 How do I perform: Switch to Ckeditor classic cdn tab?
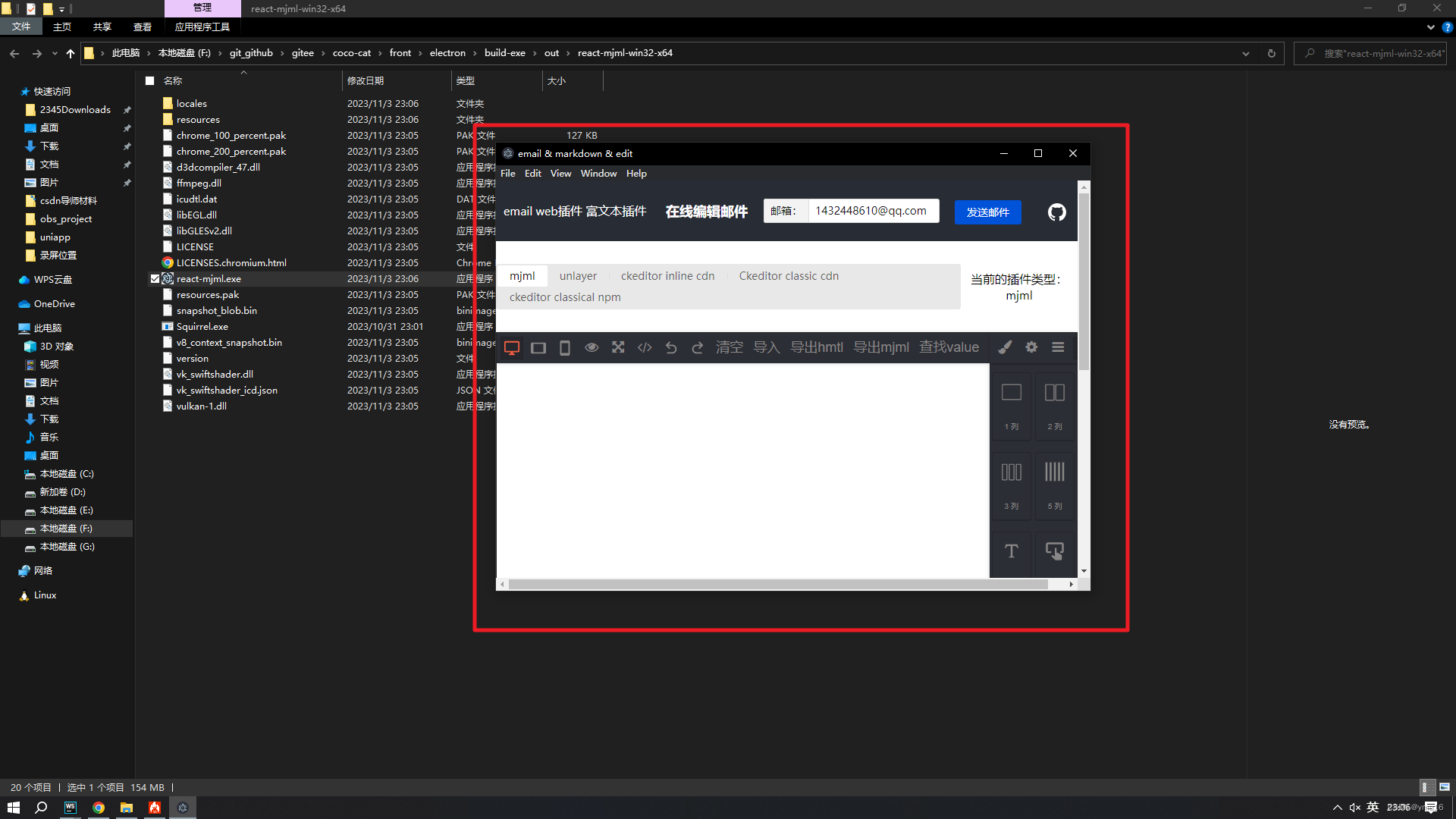click(x=789, y=276)
